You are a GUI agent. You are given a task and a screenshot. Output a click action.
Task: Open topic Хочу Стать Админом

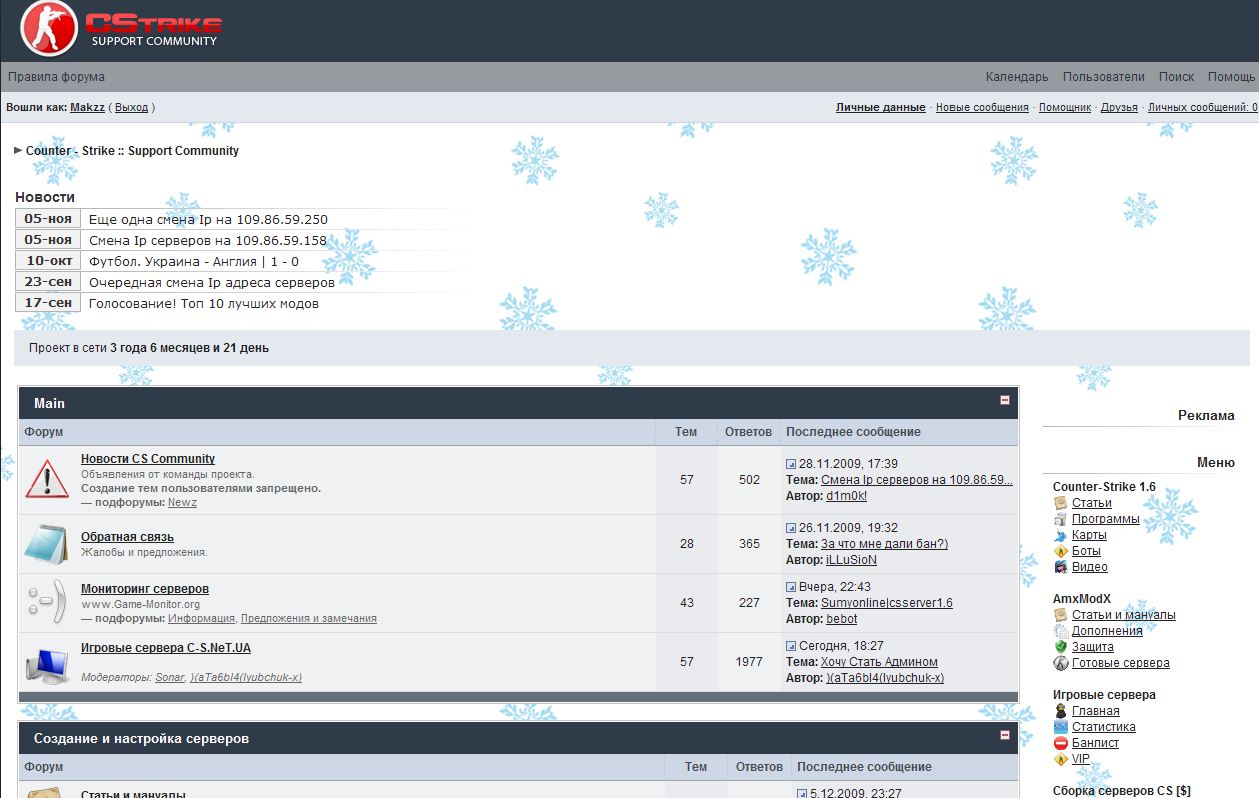click(879, 662)
